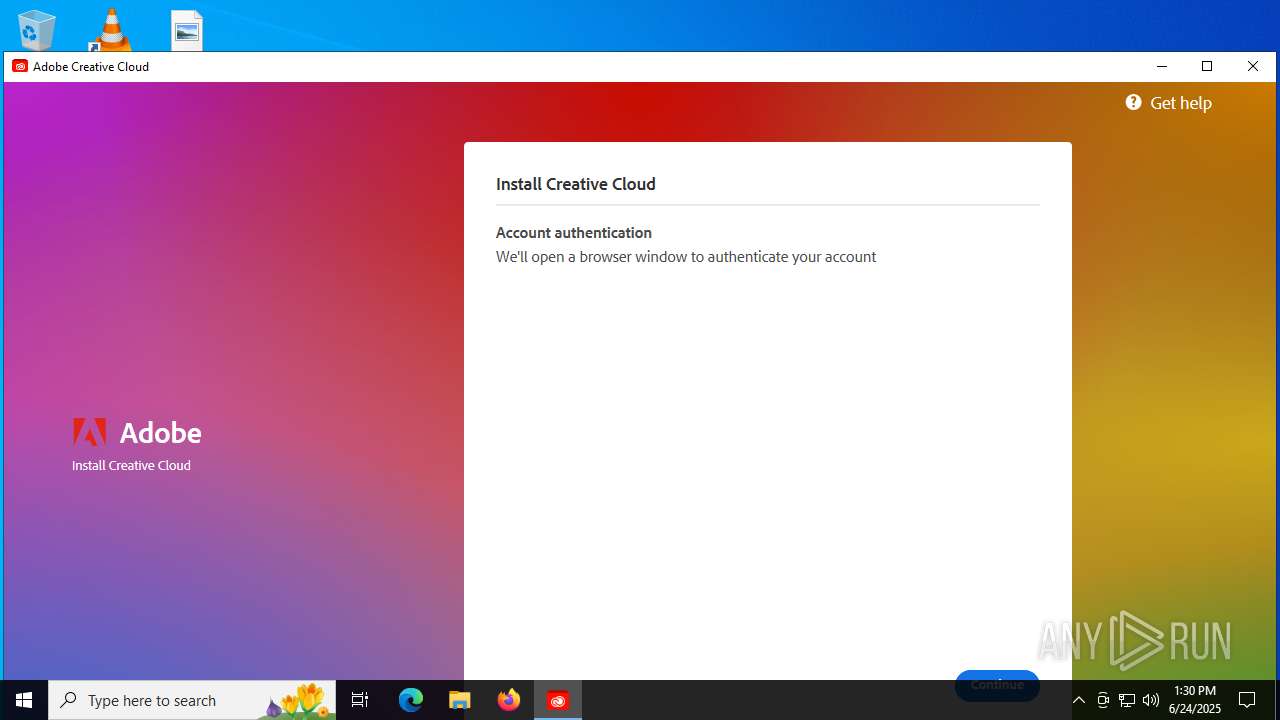The height and width of the screenshot is (720, 1280).
Task: Click the taskbar search box
Action: click(x=192, y=700)
